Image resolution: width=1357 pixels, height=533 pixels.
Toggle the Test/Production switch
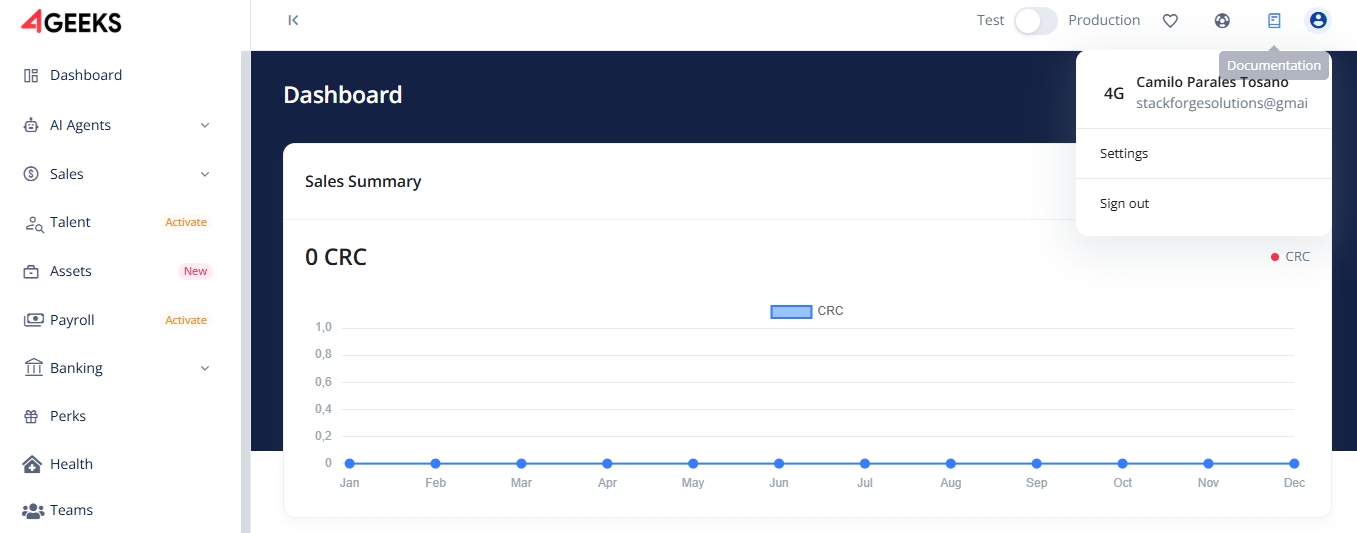tap(1035, 21)
